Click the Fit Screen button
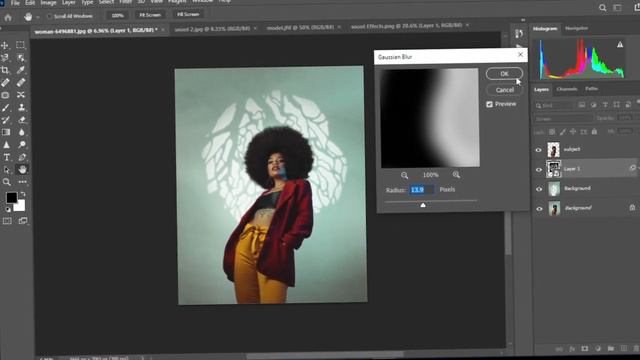Image resolution: width=640 pixels, height=360 pixels. 150,15
